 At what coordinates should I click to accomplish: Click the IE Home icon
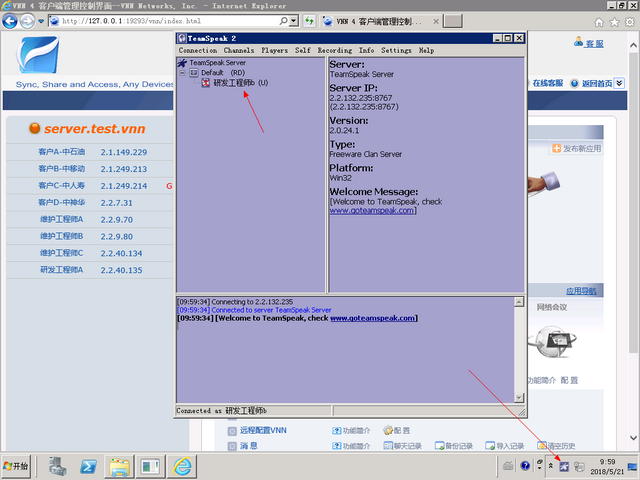coord(599,22)
